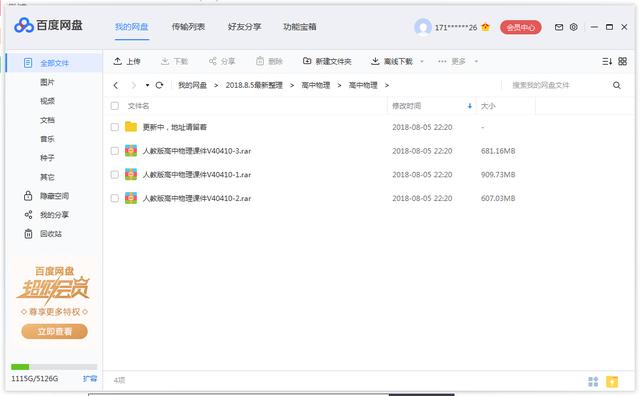Open the user avatar icon

click(x=423, y=27)
